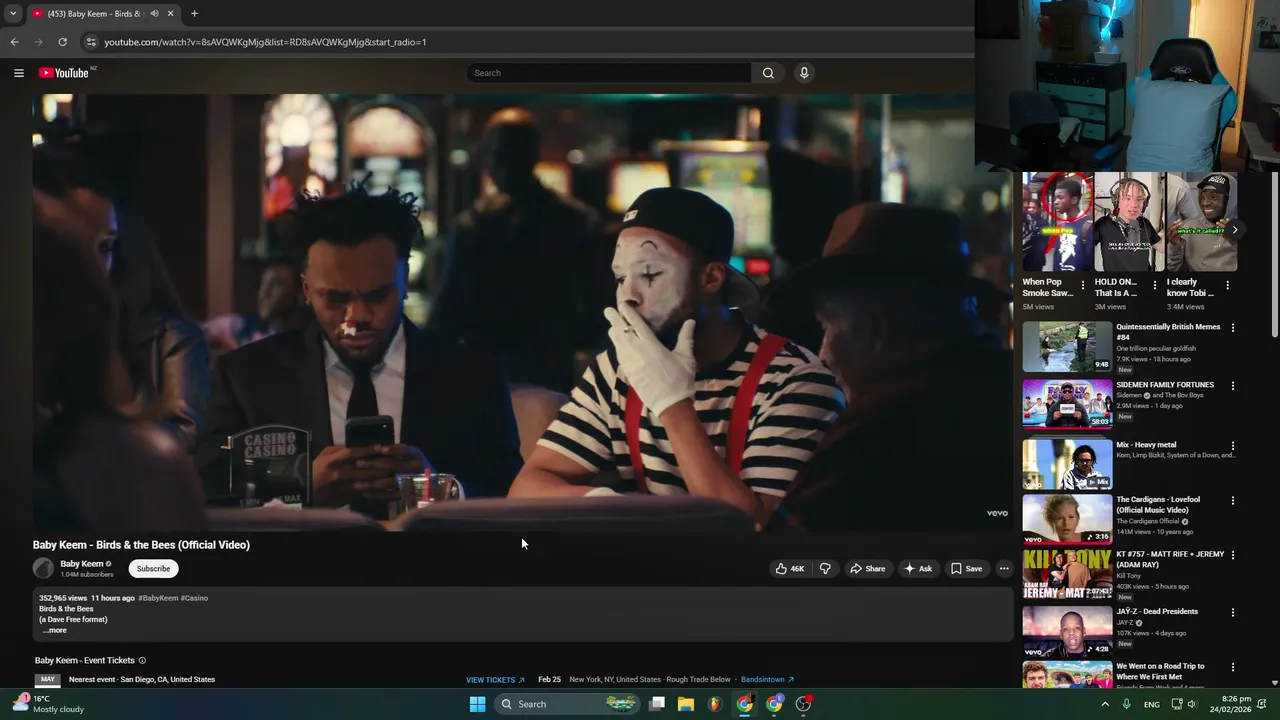Open options for KT #757 video
1280x720 pixels.
[x=1232, y=555]
